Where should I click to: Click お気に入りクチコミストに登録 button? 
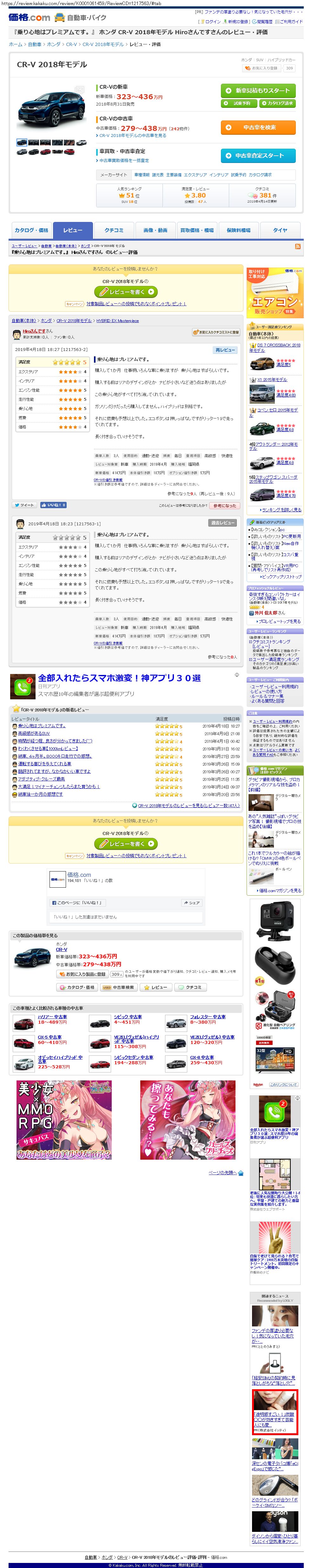click(216, 332)
